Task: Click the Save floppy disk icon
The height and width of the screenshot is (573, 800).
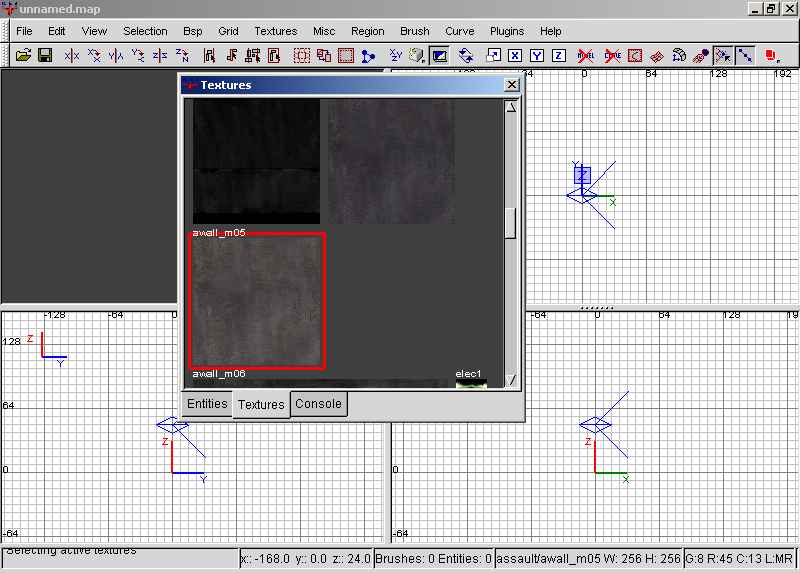Action: click(x=45, y=56)
